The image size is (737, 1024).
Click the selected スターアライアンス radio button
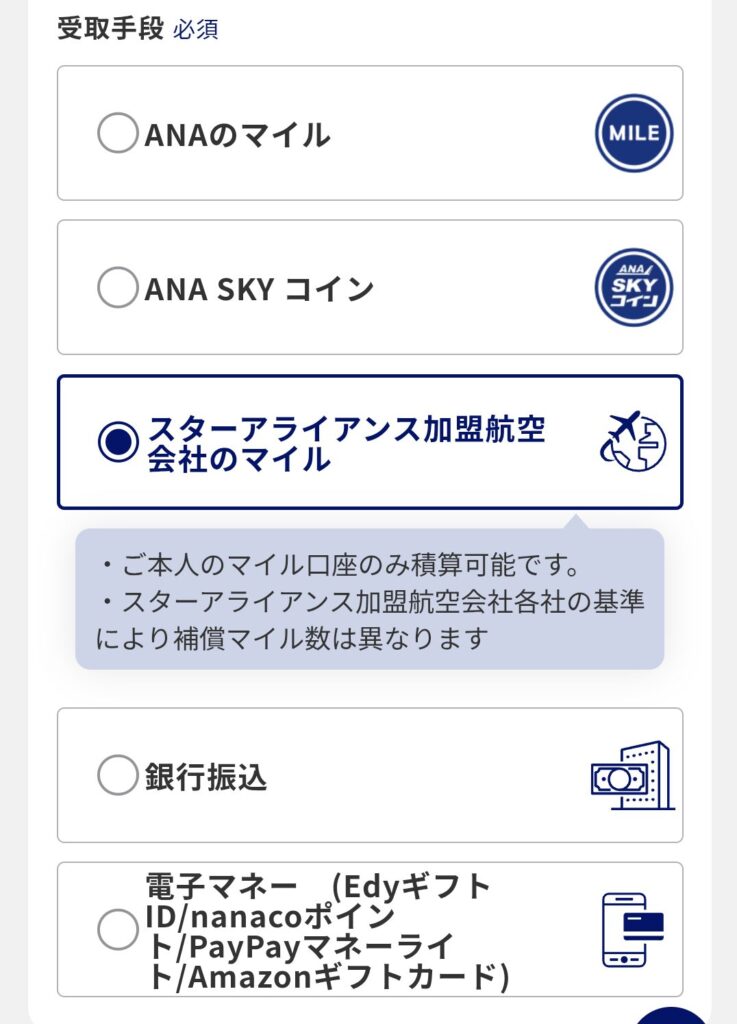117,443
